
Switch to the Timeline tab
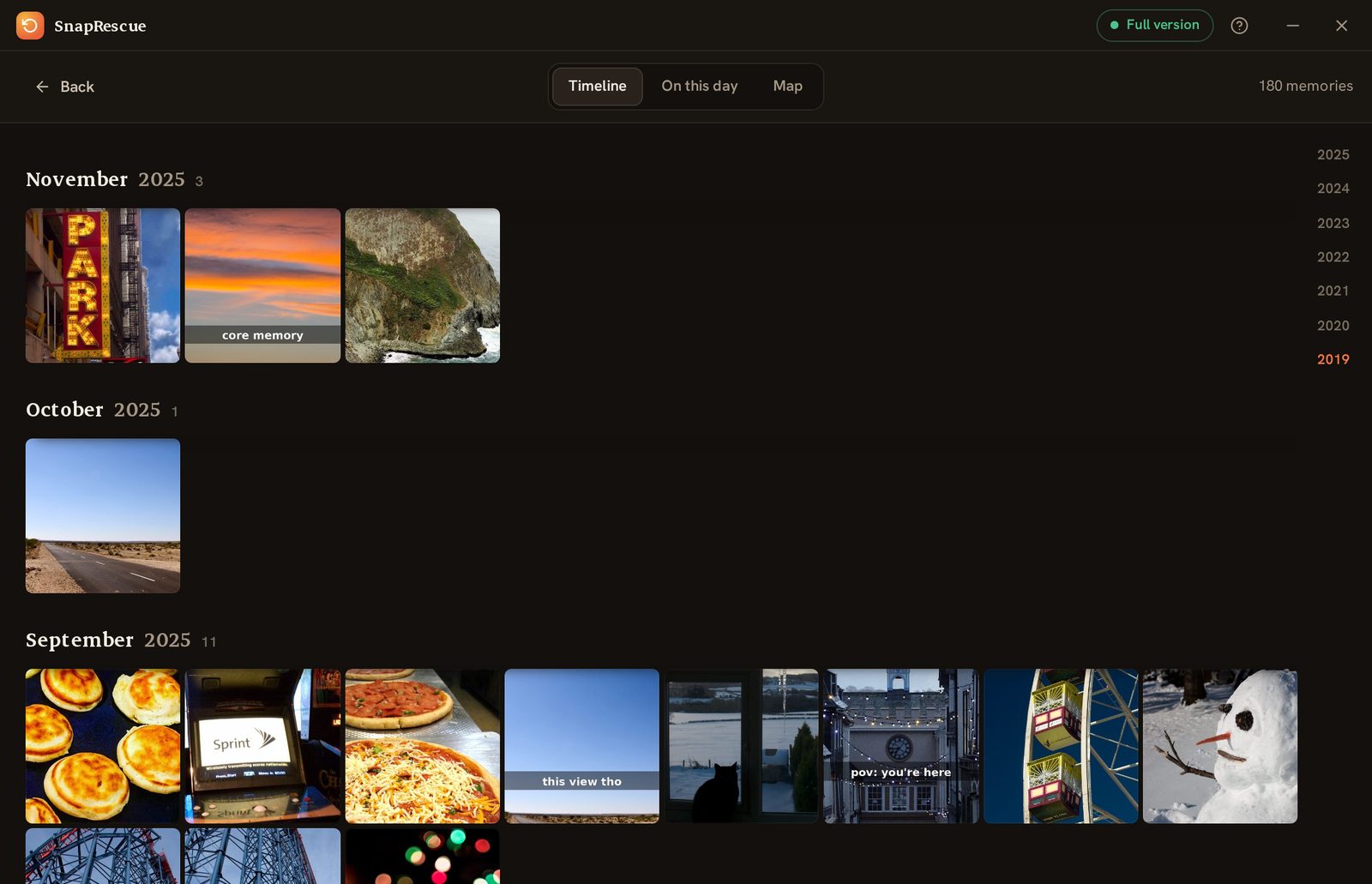pyautogui.click(x=598, y=87)
